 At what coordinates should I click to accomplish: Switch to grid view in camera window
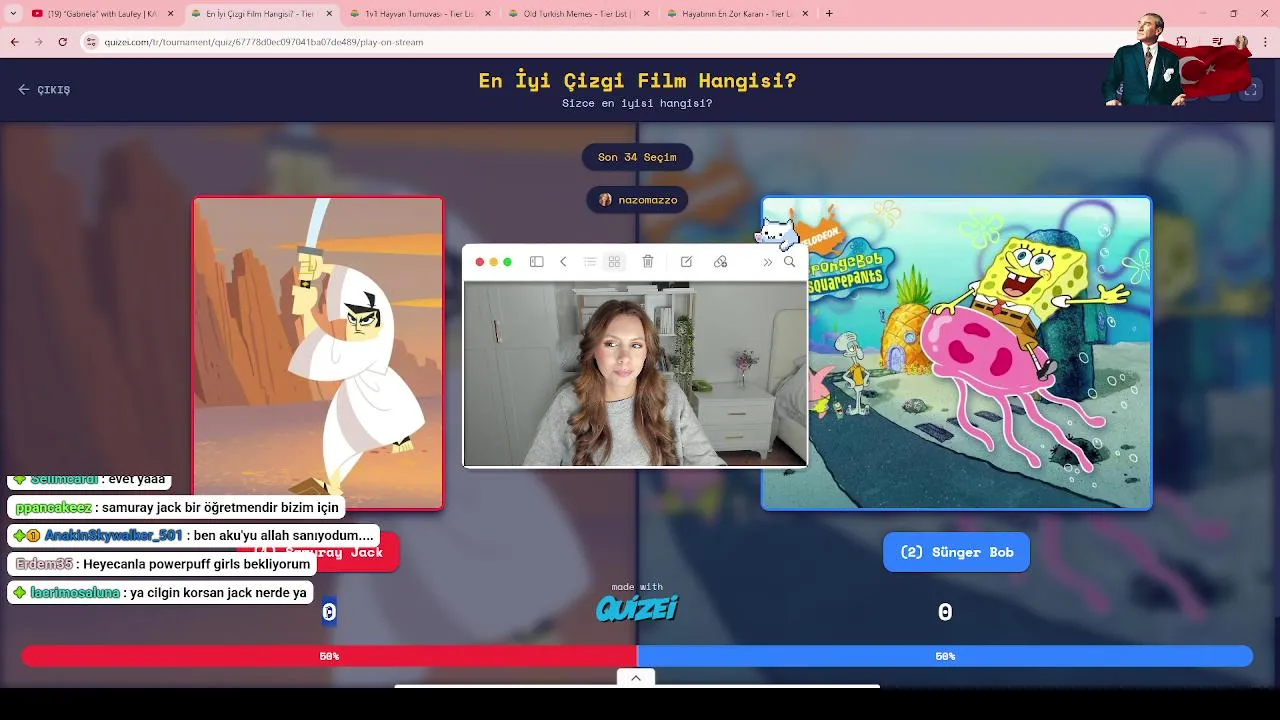(614, 262)
